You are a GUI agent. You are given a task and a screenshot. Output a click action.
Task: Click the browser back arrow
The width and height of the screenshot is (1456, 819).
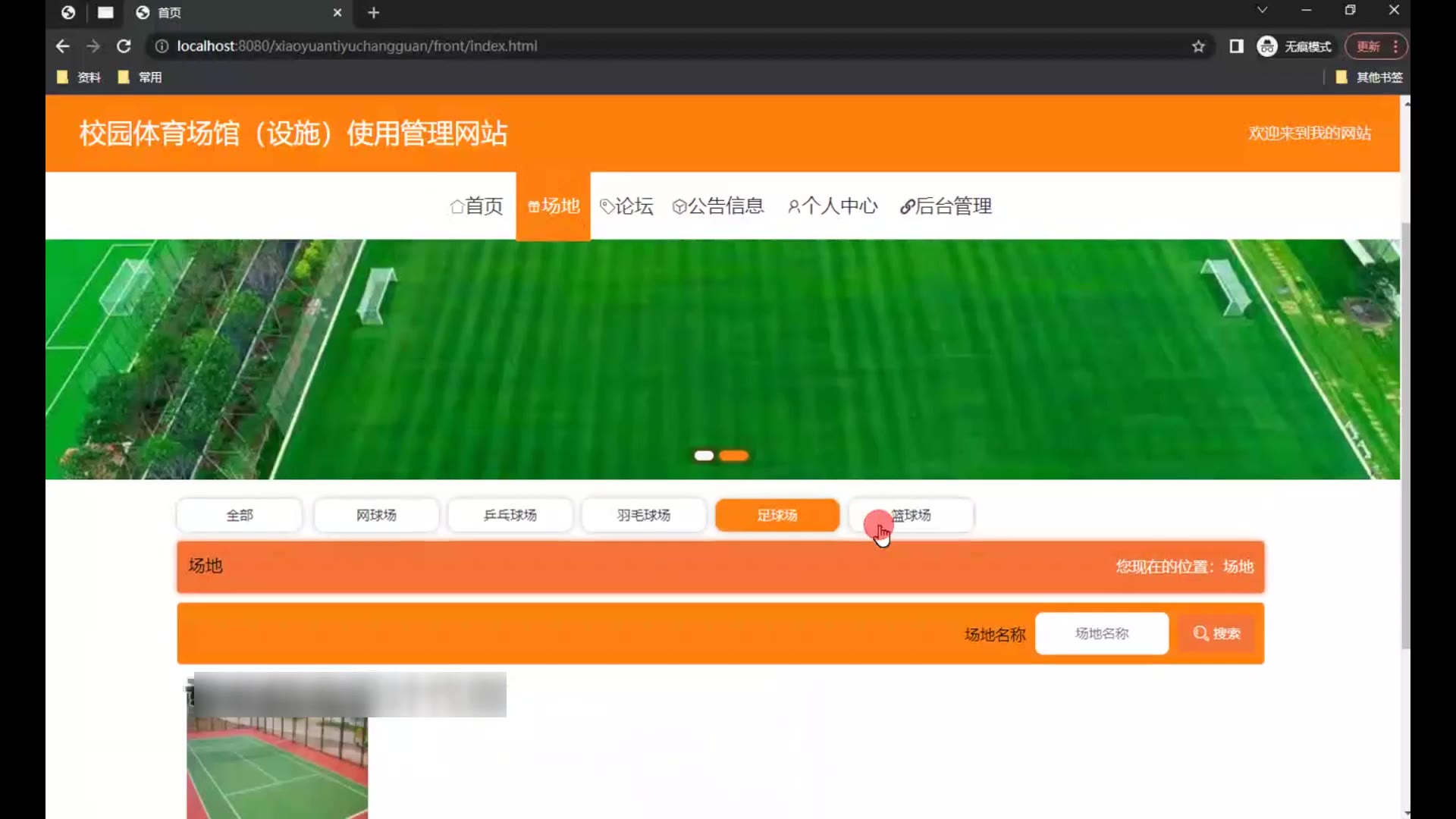(x=63, y=46)
